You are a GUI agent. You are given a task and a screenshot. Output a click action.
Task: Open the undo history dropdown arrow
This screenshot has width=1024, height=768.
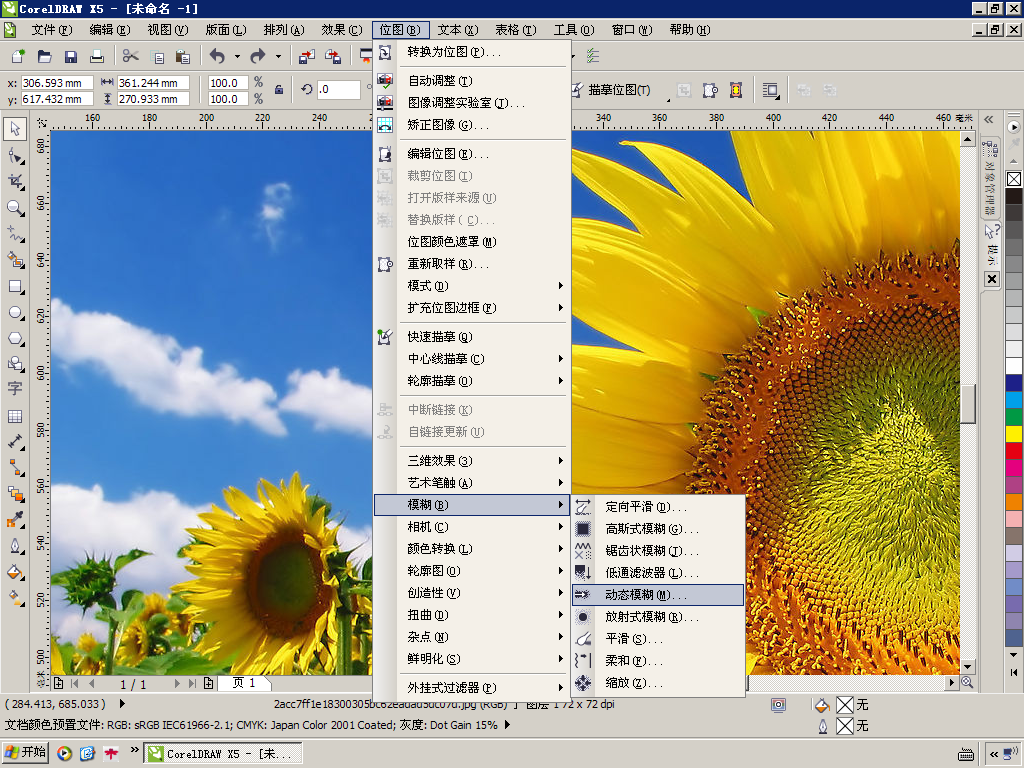236,57
